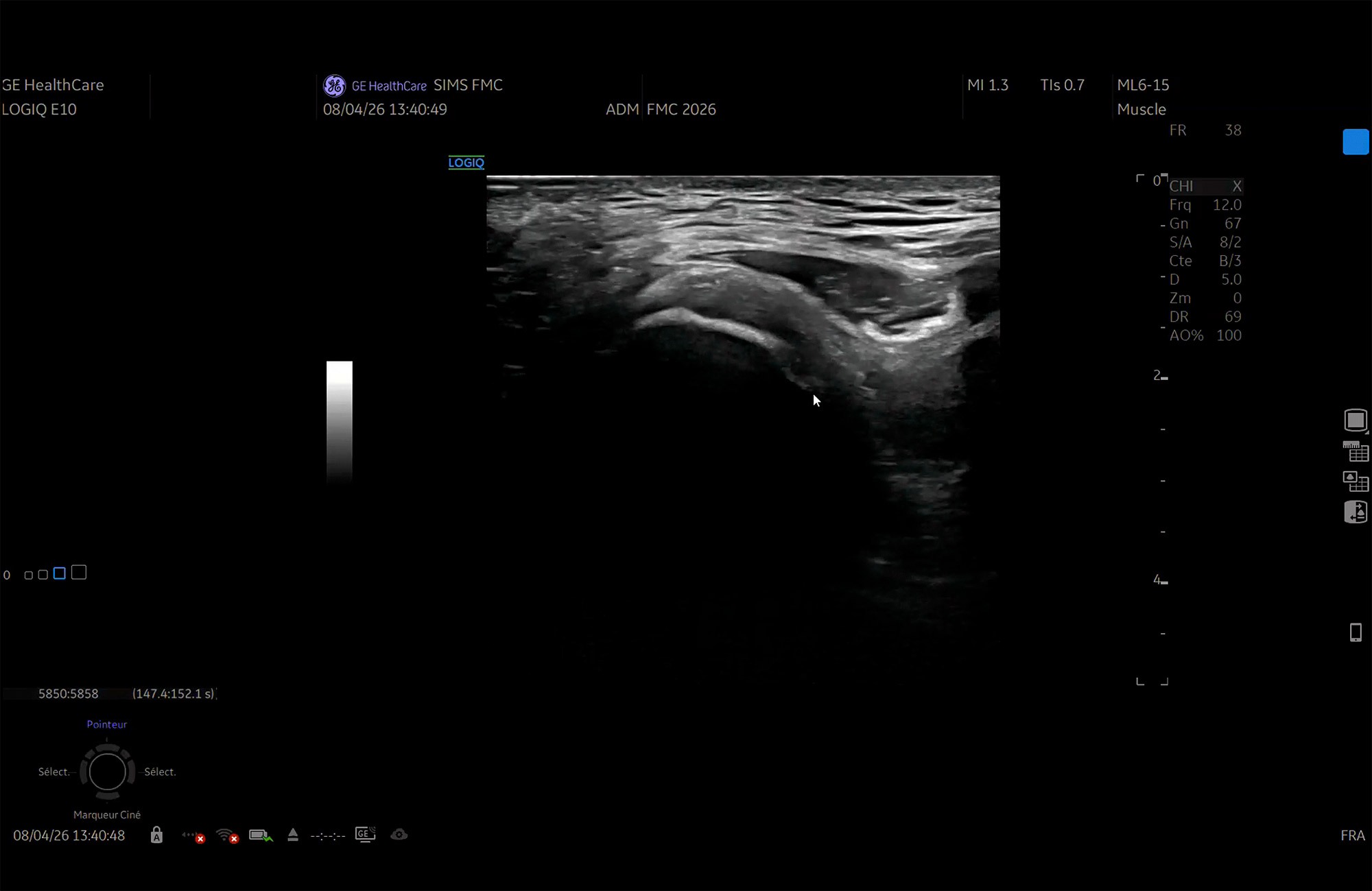Open the GE remote service monitor icon

(365, 834)
